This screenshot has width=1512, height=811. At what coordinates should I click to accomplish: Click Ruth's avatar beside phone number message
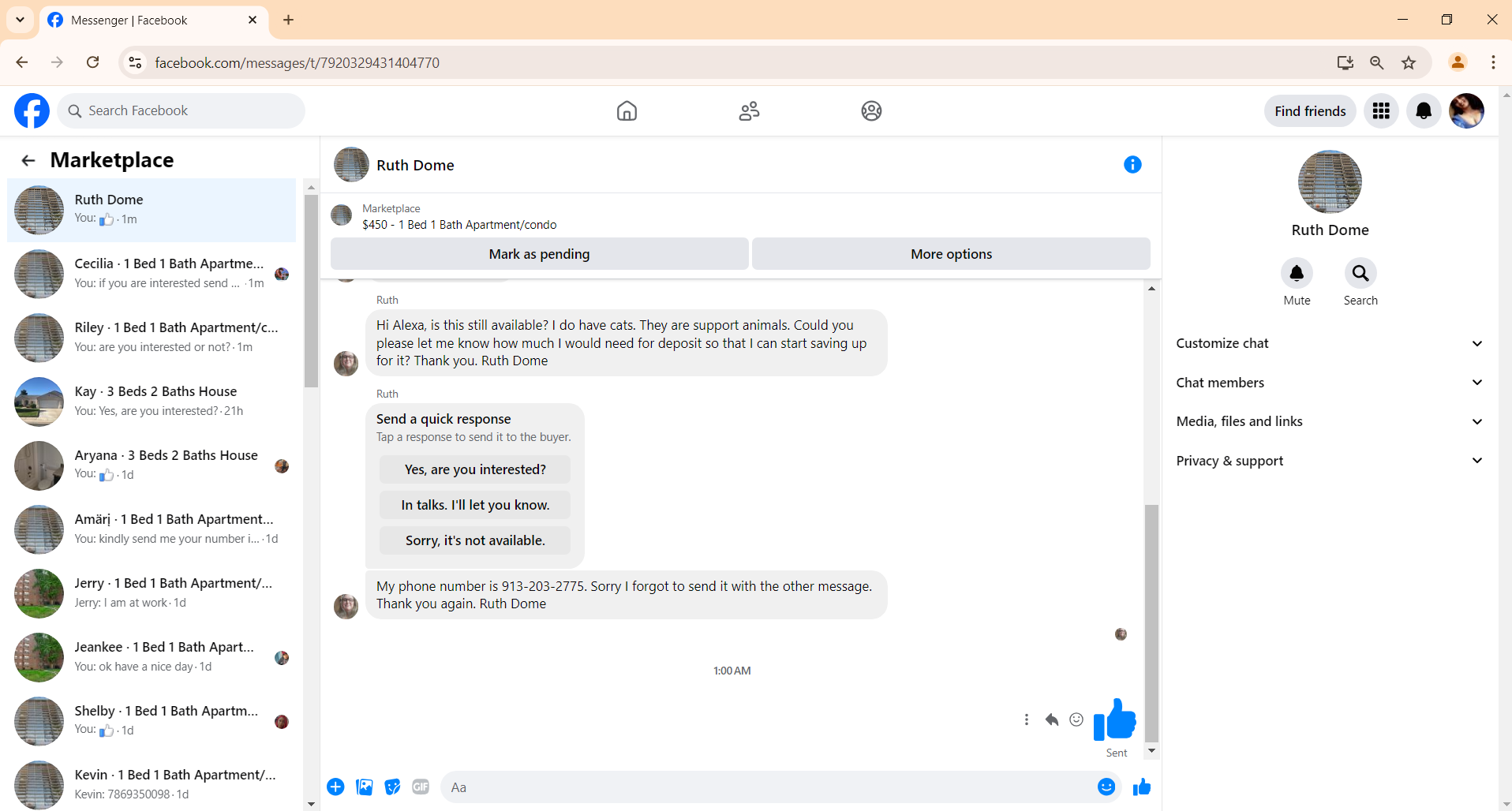click(x=346, y=606)
